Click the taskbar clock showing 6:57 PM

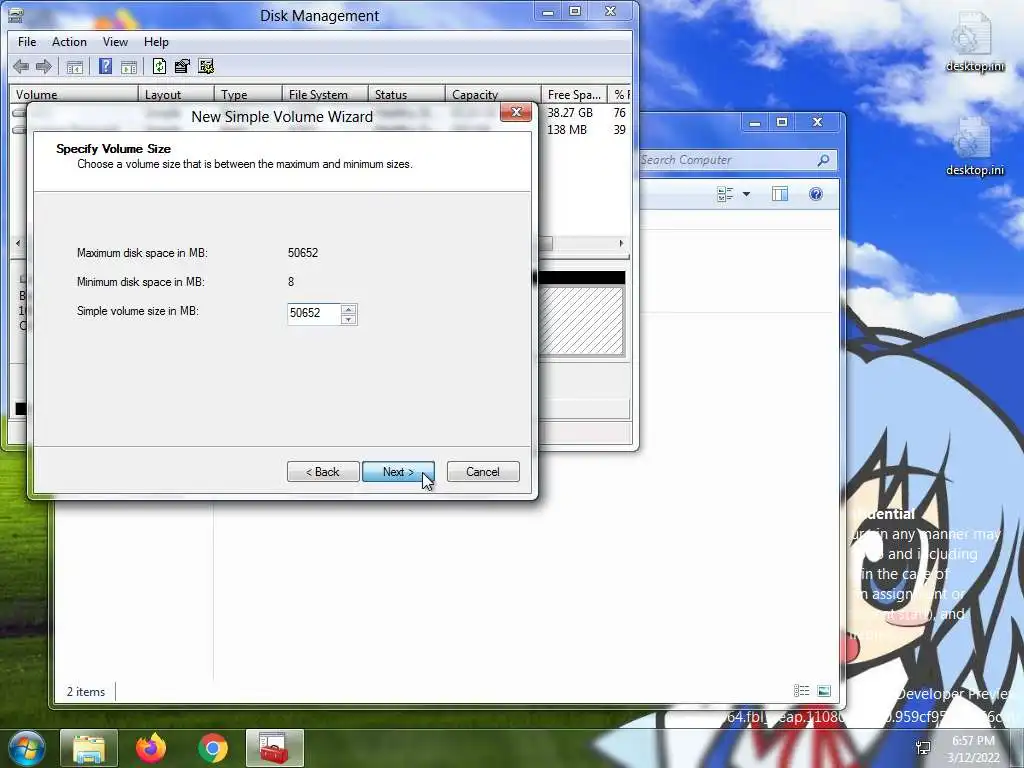973,748
